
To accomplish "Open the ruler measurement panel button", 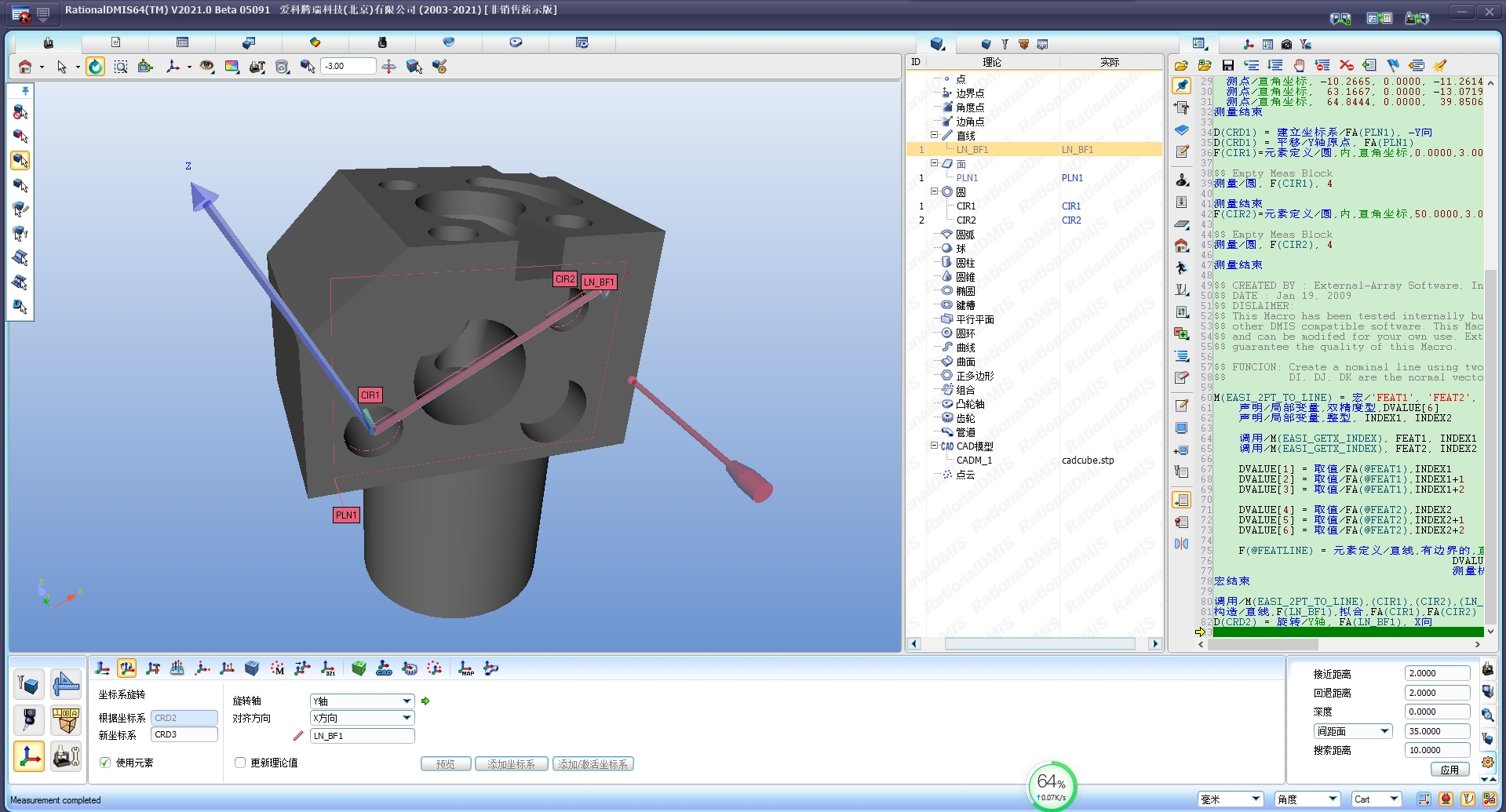I will click(66, 685).
